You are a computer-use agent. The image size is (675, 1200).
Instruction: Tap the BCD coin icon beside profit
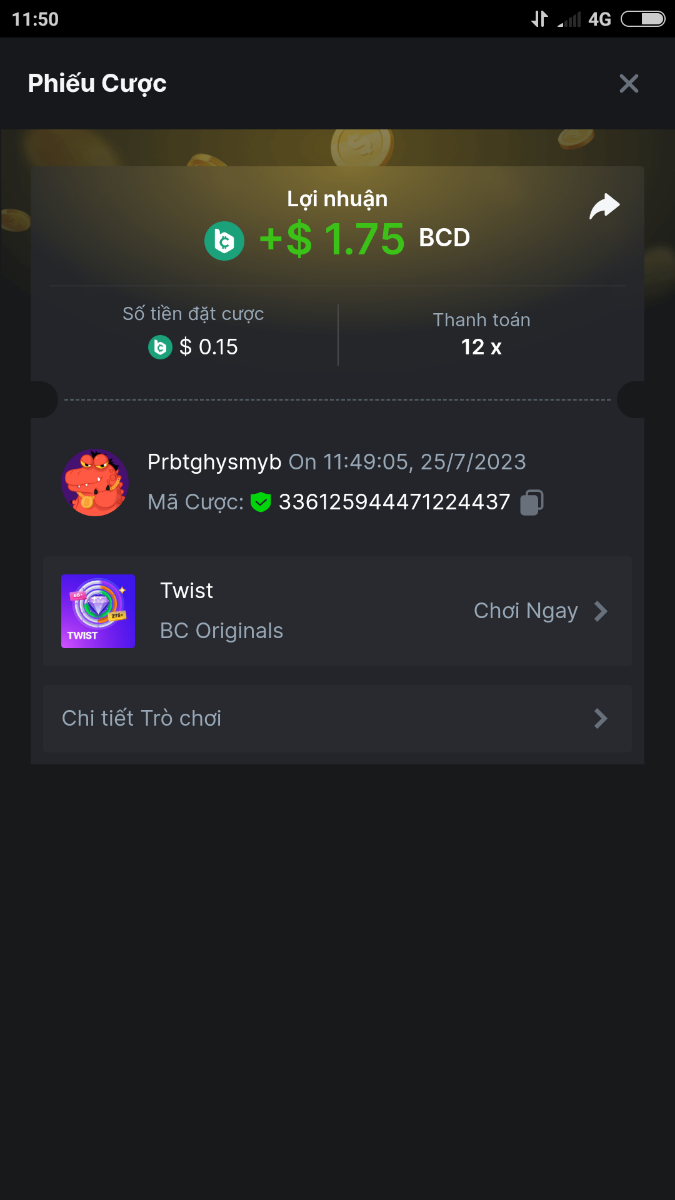tap(225, 240)
